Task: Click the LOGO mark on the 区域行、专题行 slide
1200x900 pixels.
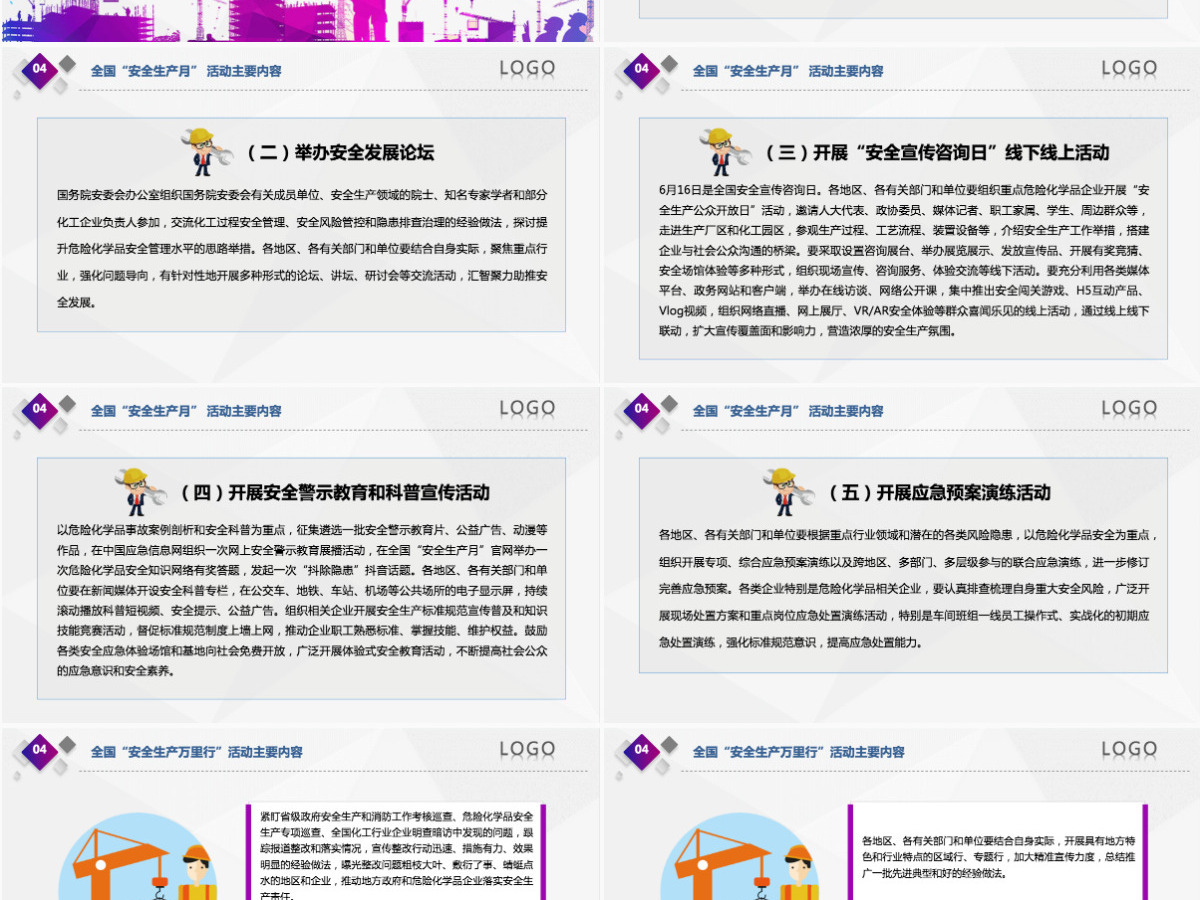Action: (1129, 750)
